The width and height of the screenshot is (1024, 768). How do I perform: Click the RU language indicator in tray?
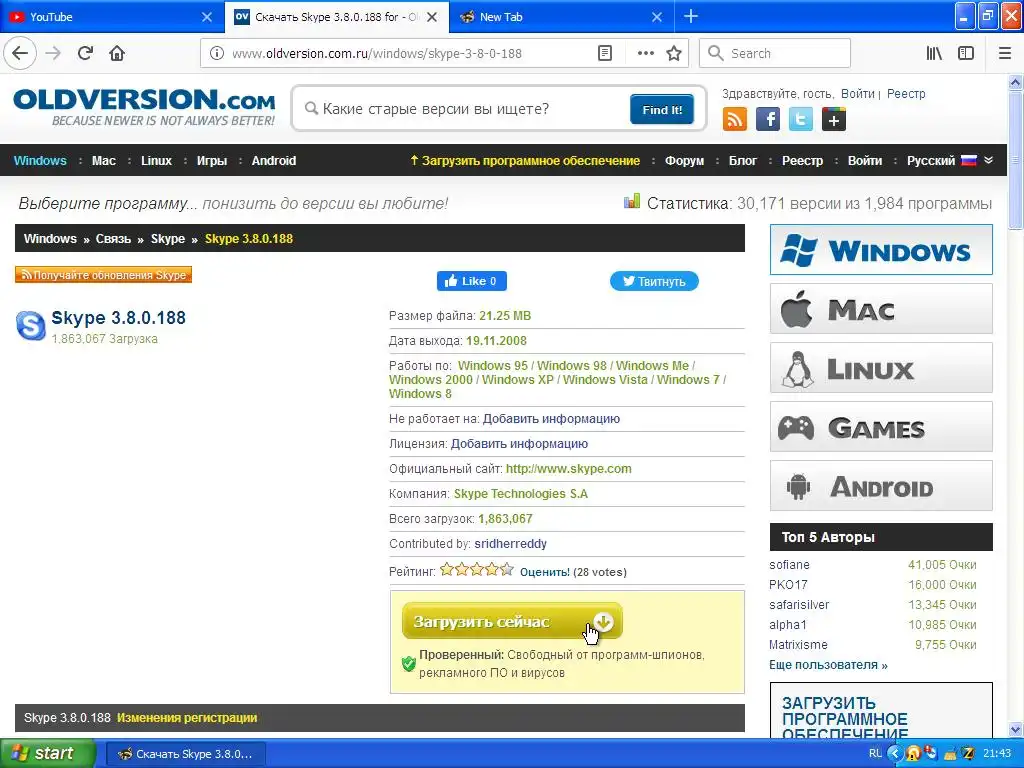click(876, 754)
